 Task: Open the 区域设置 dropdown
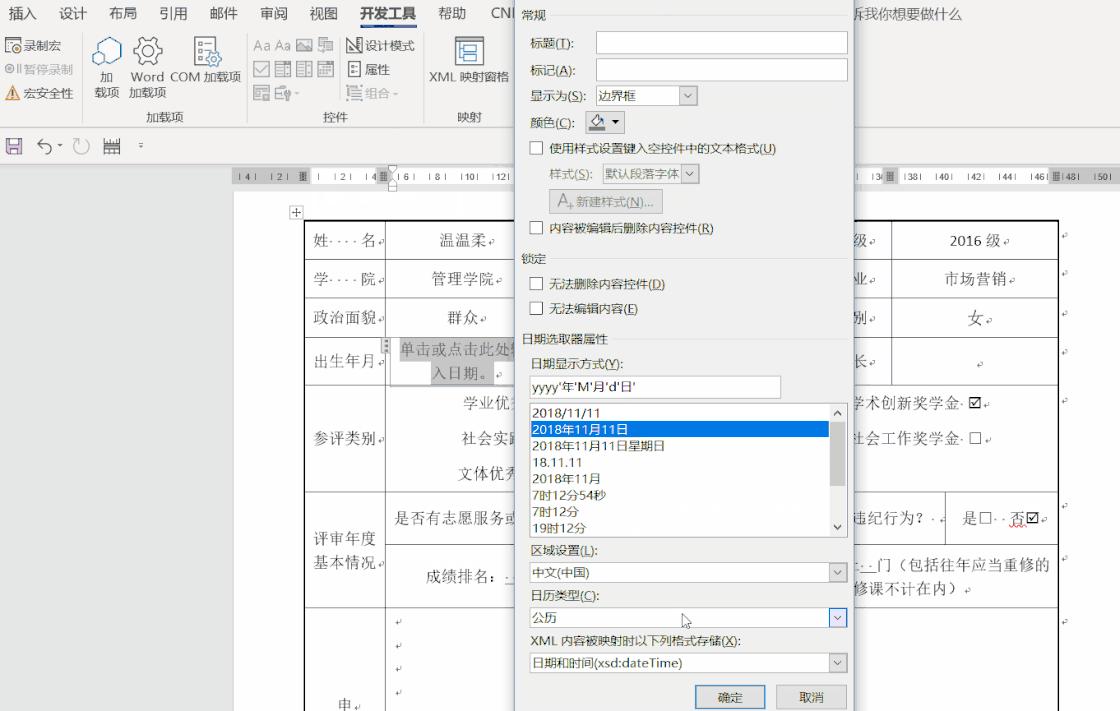coord(837,572)
